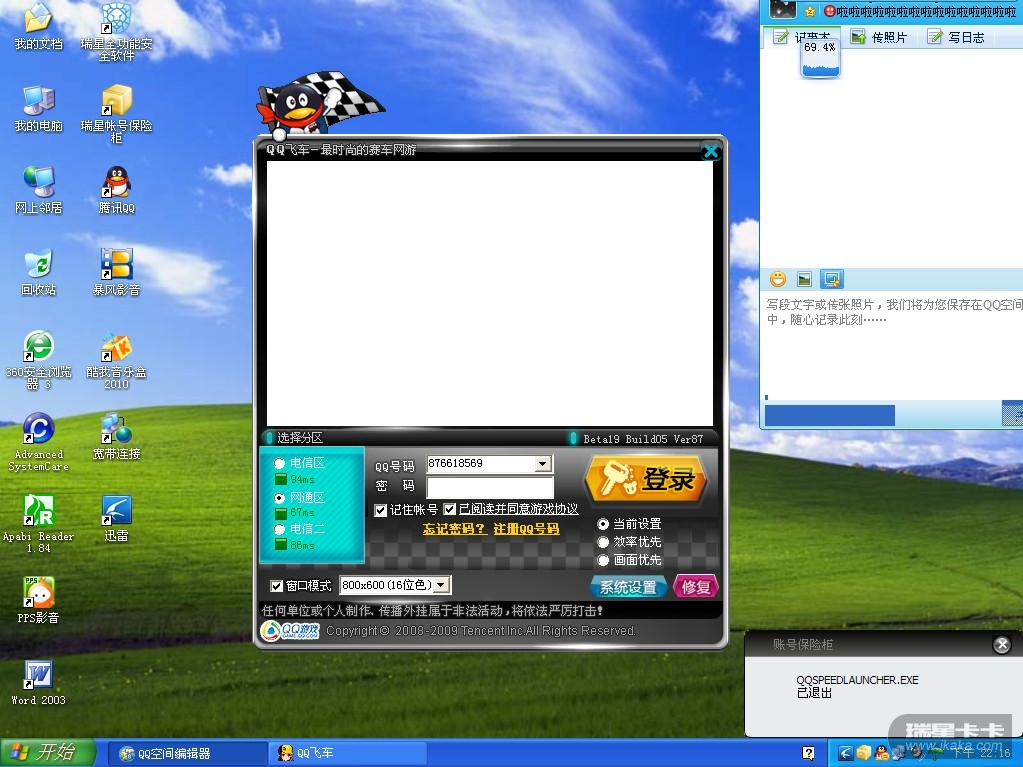Screen dimensions: 1023x767
Task: Select the 瑞星帐号保险柜 desktop icon
Action: pyautogui.click(x=116, y=113)
